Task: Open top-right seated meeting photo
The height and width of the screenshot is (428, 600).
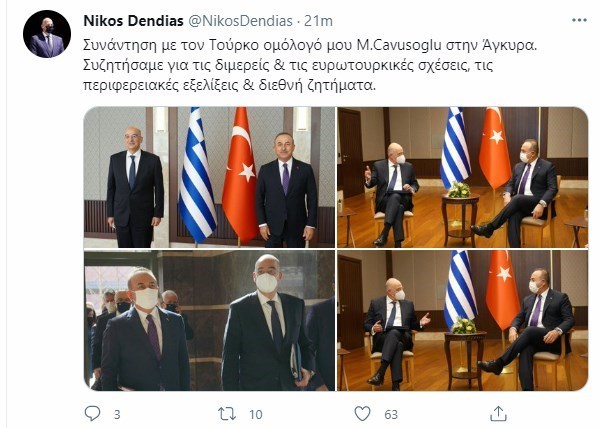Action: point(462,177)
